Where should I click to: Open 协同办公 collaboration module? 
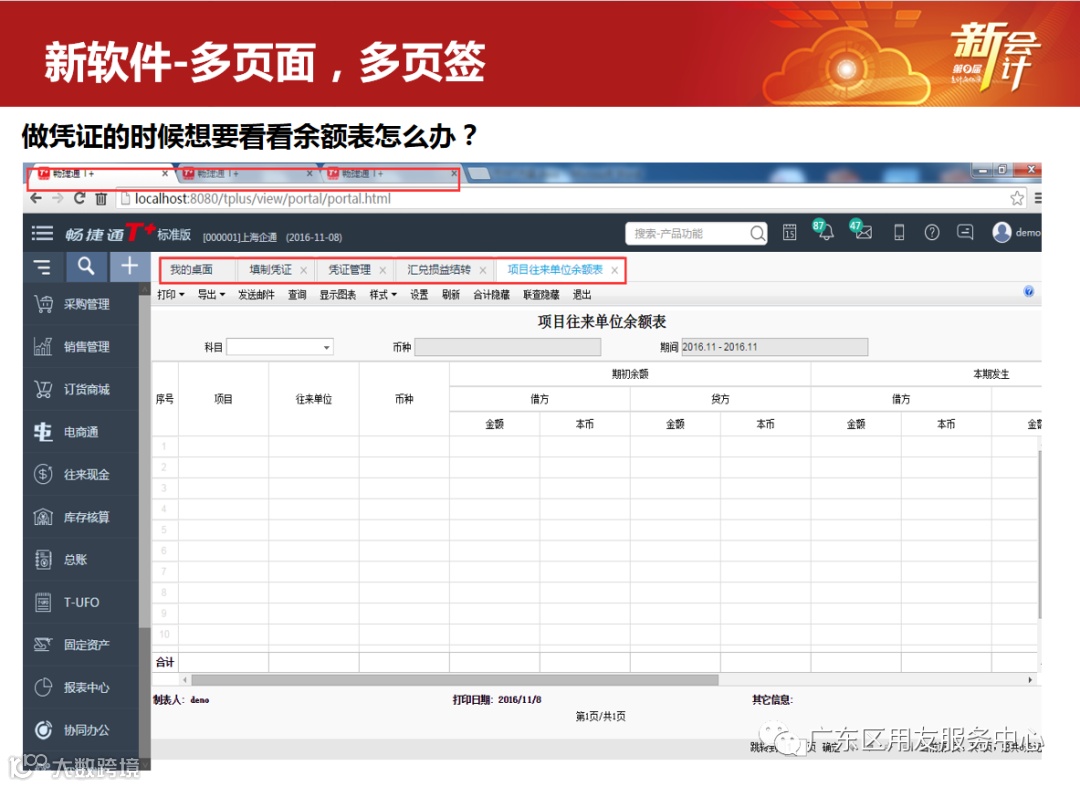pos(81,730)
